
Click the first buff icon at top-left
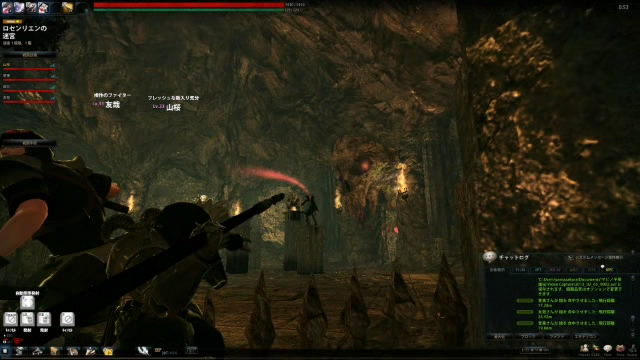7,7
